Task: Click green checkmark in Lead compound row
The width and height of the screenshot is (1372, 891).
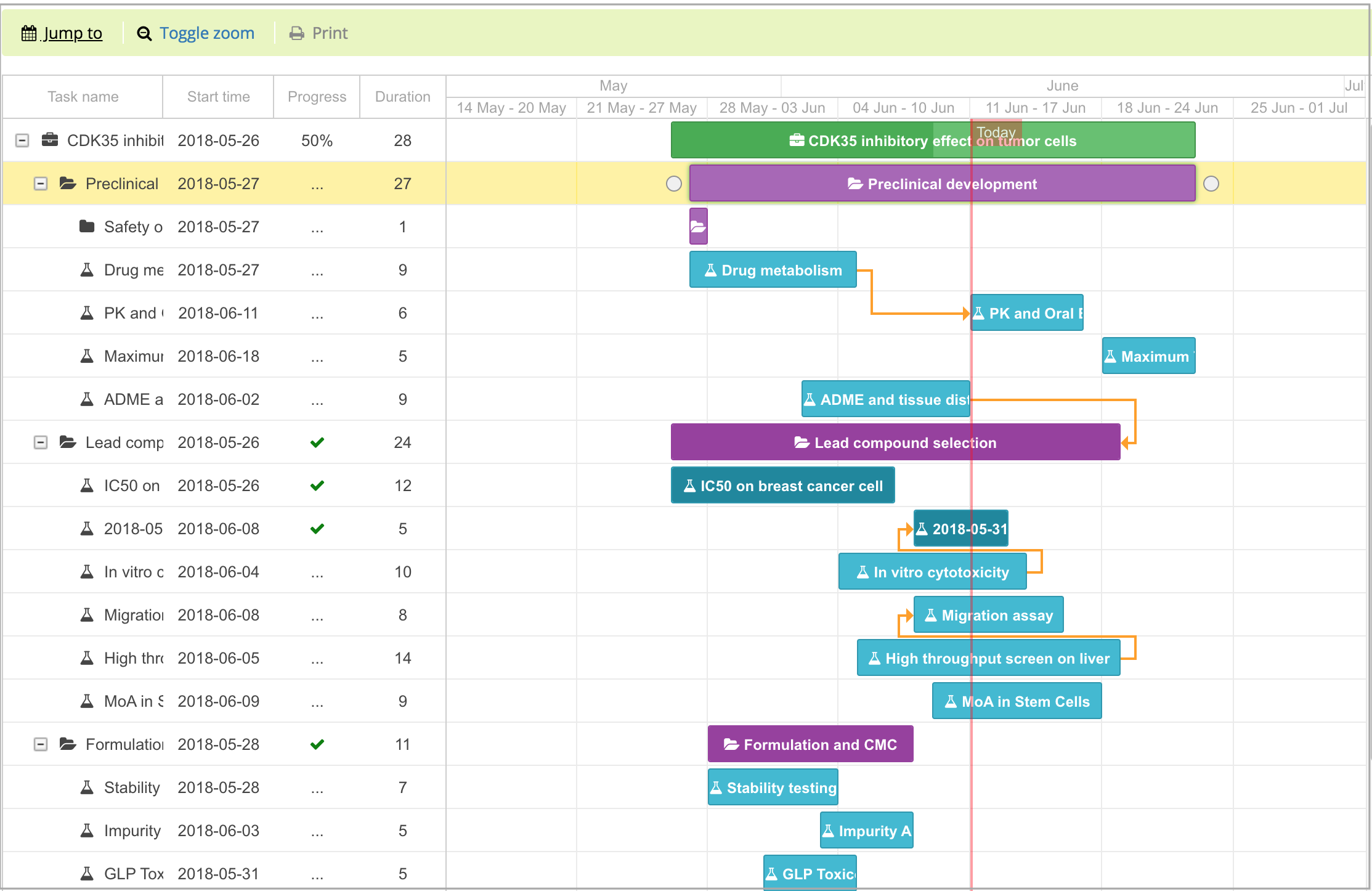Action: [317, 442]
